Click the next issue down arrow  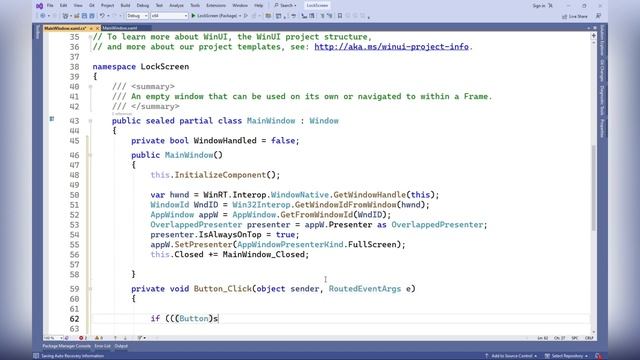(125, 338)
